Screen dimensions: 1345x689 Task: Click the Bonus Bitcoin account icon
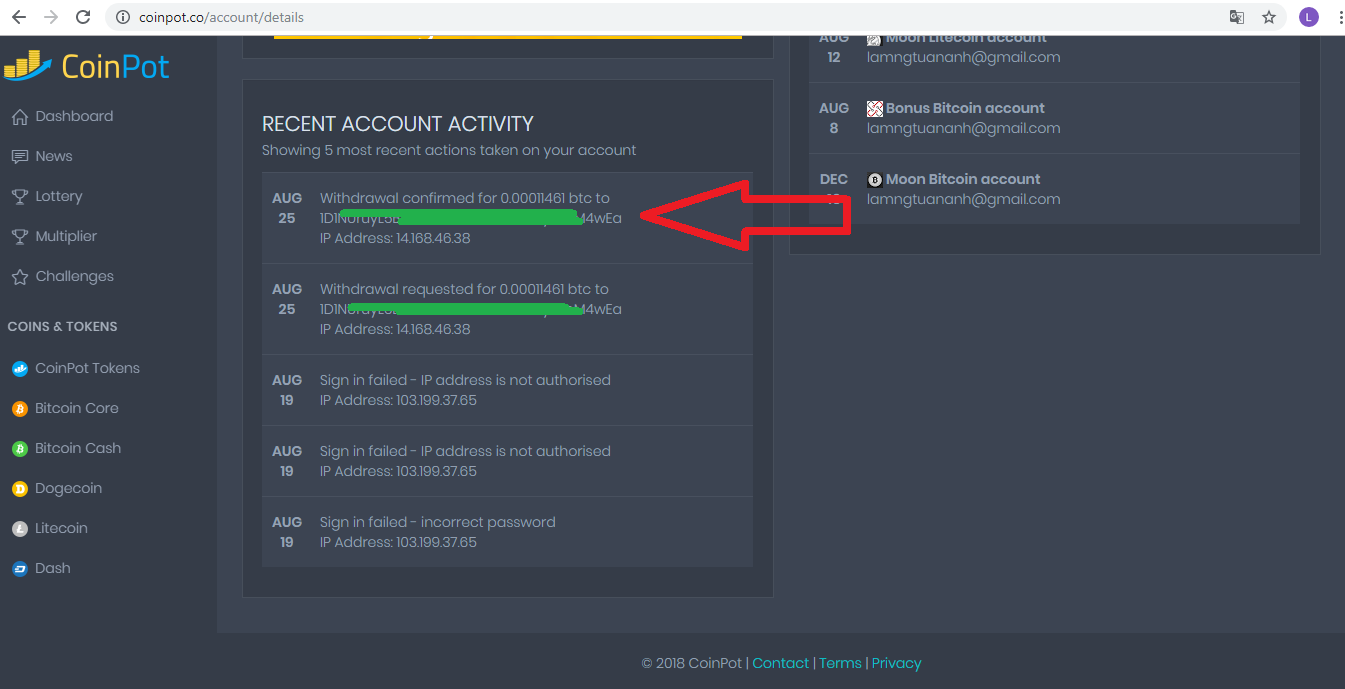click(875, 109)
